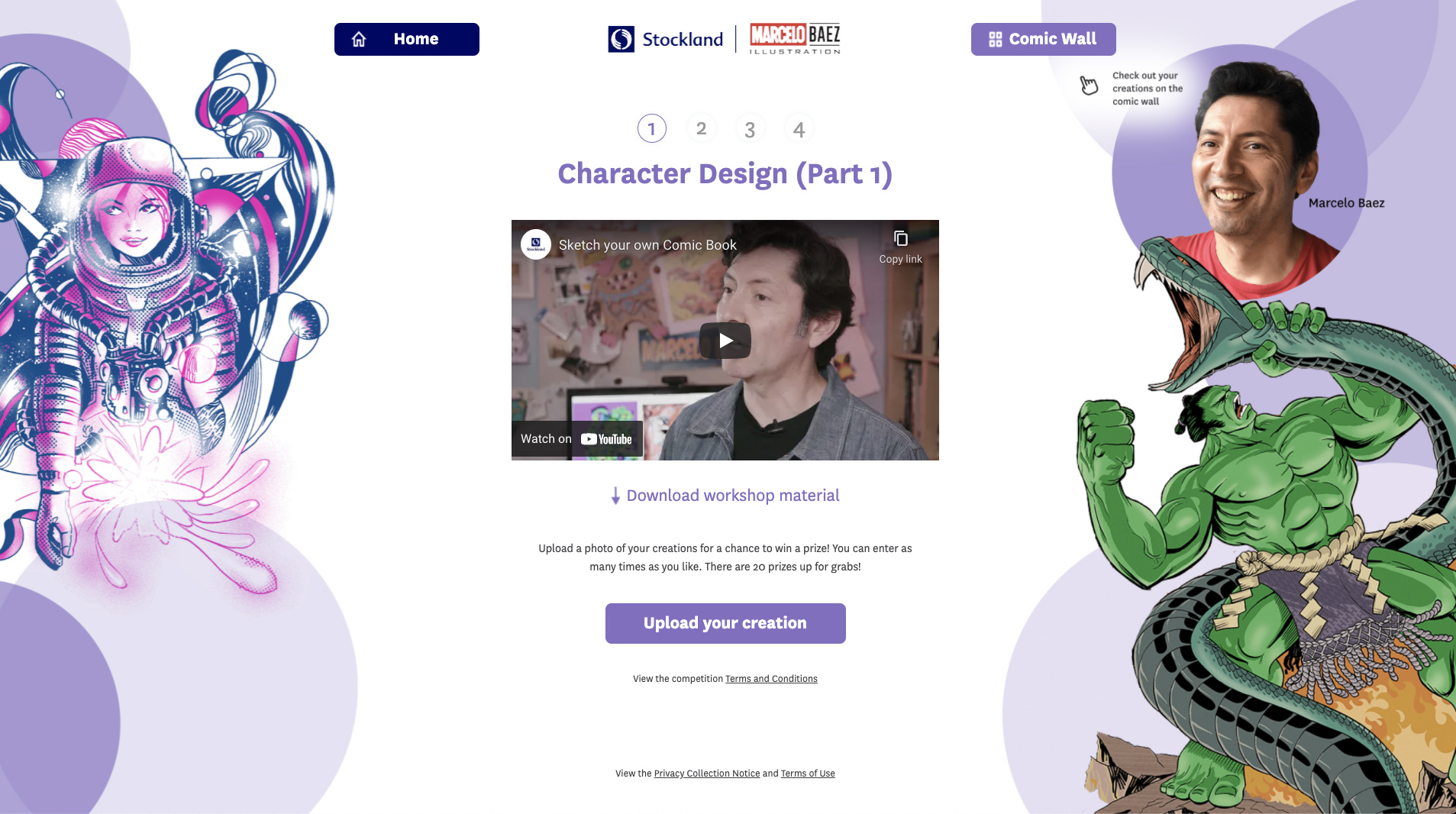Viewport: 1456px width, 814px height.
Task: Go to step 2 of the workshop
Action: pyautogui.click(x=701, y=128)
